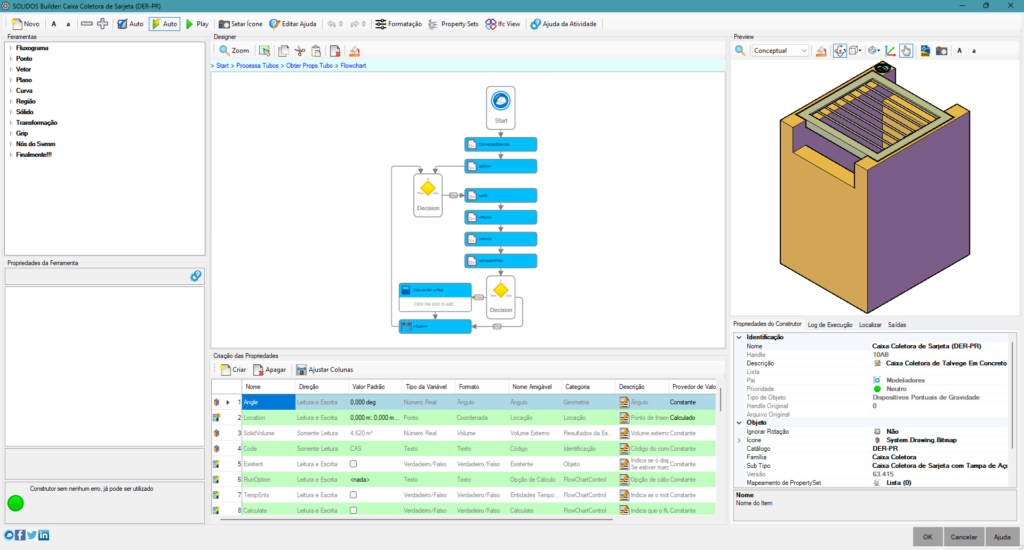
Task: Click the Cancelar button
Action: pos(964,536)
